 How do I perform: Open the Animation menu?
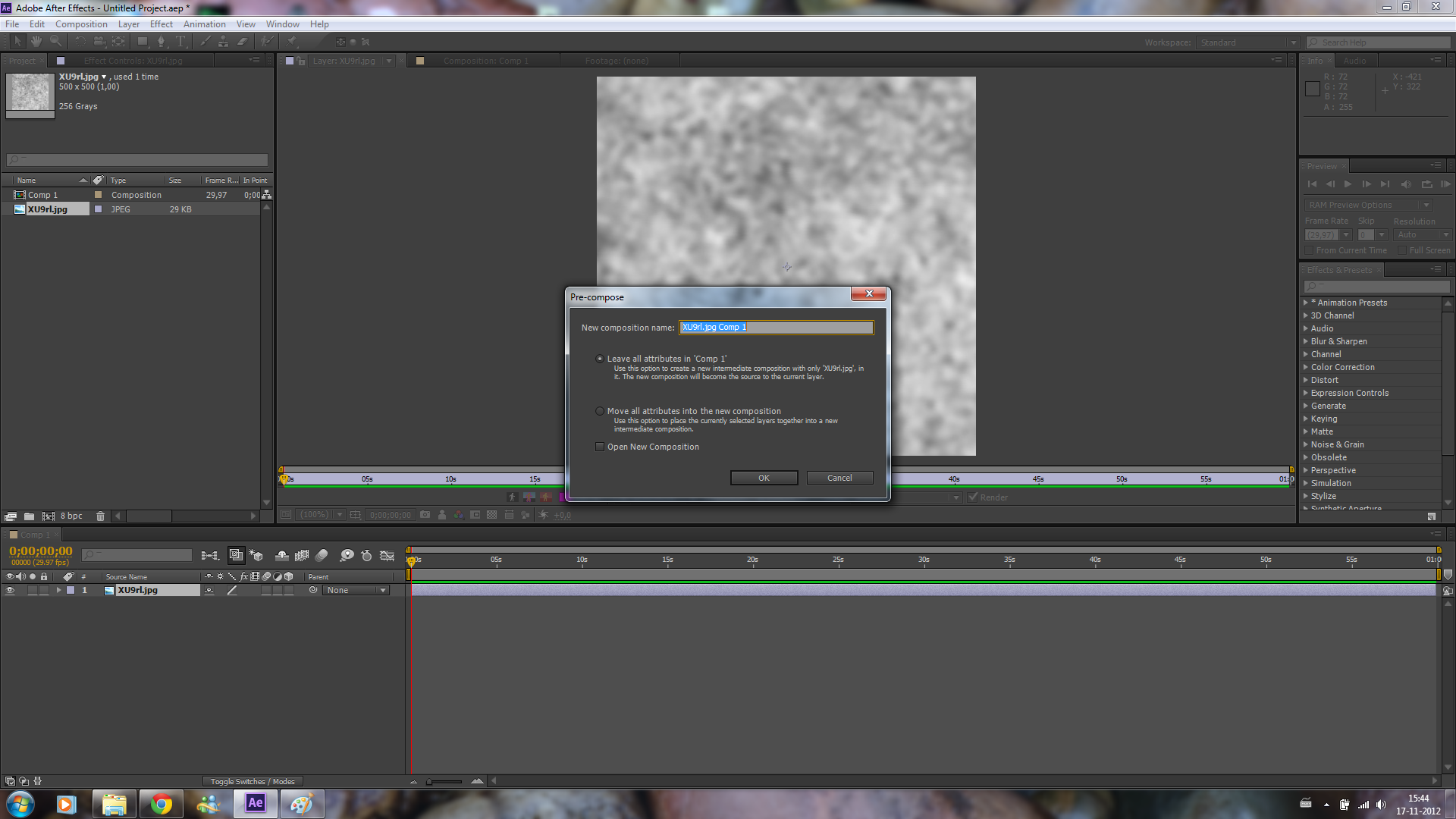[204, 24]
